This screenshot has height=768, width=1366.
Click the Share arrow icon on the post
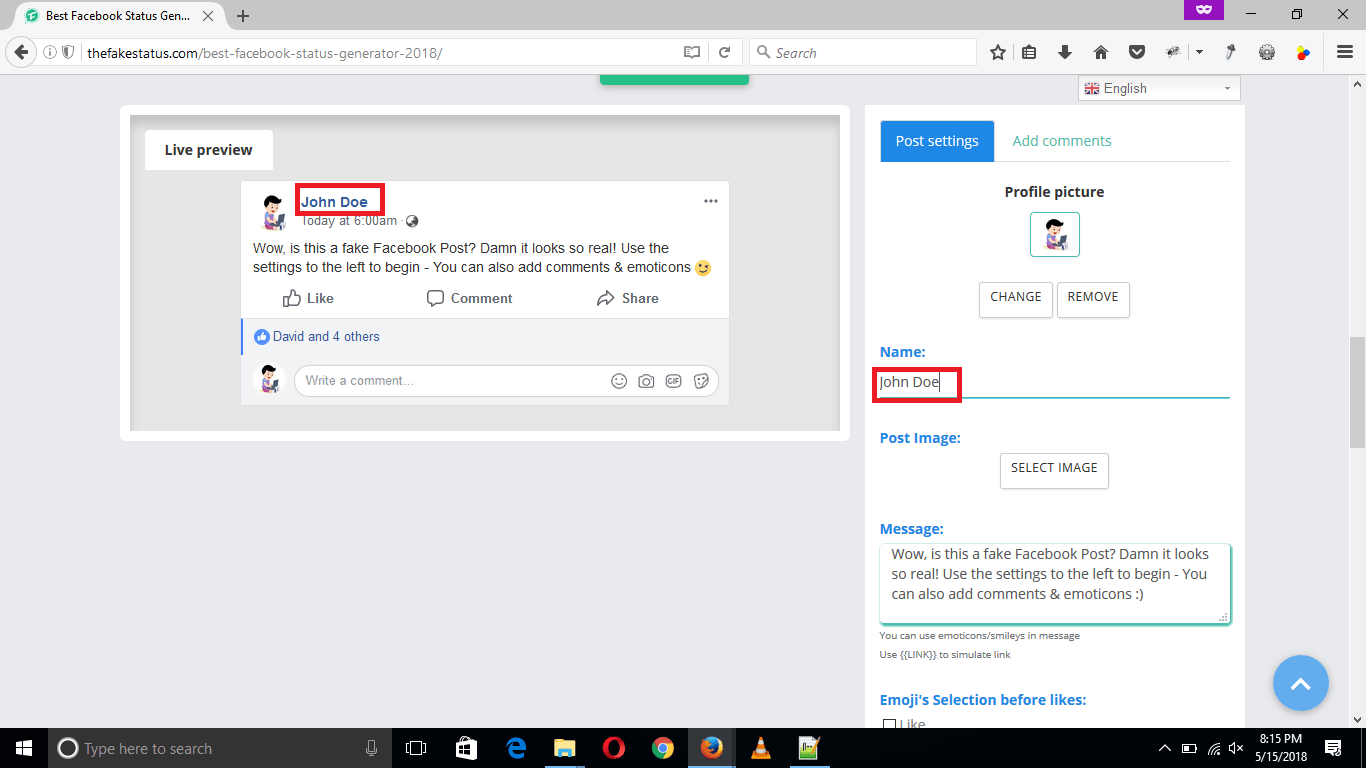pyautogui.click(x=605, y=297)
